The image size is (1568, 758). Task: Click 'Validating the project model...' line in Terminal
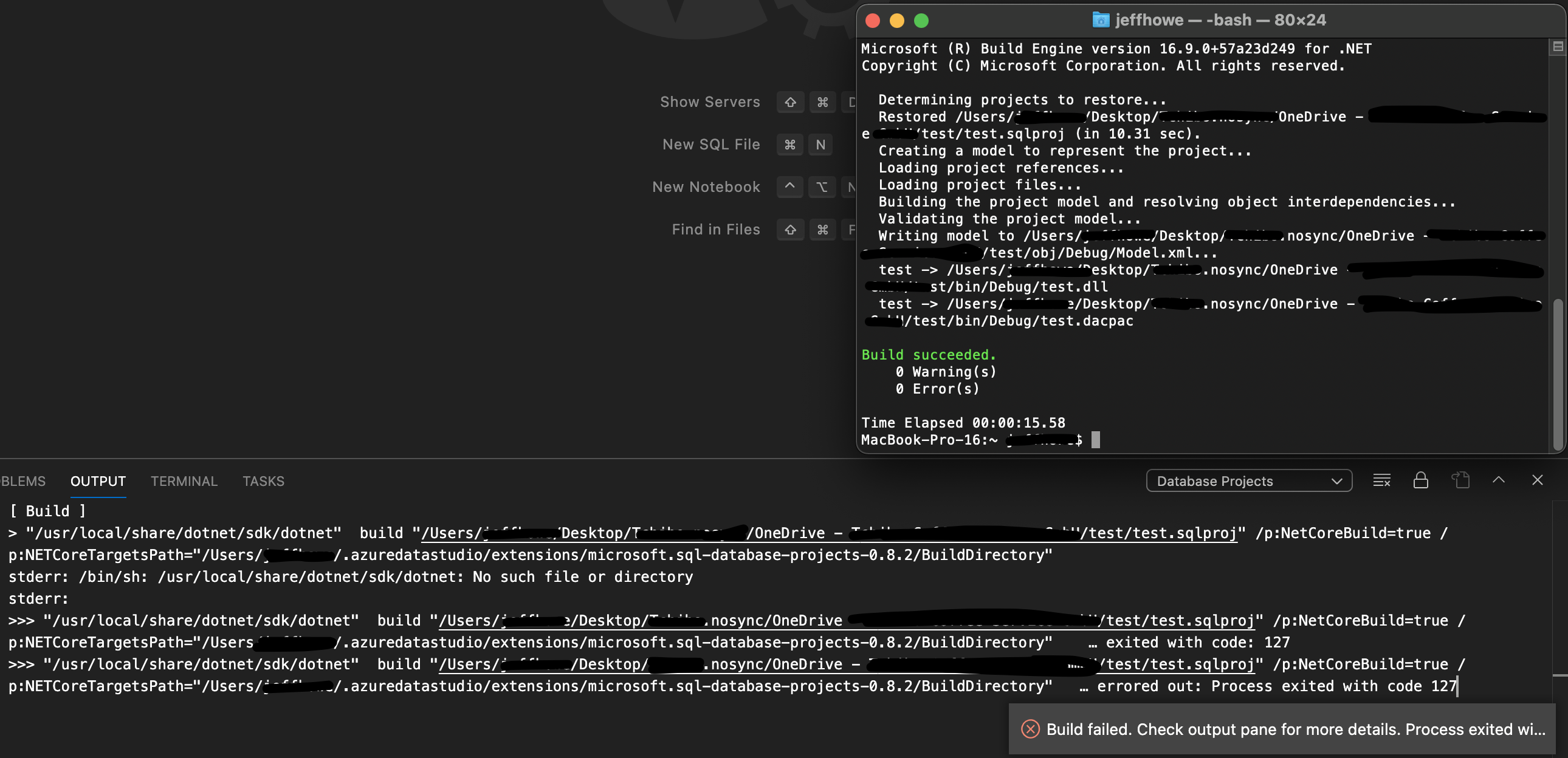[x=1009, y=219]
